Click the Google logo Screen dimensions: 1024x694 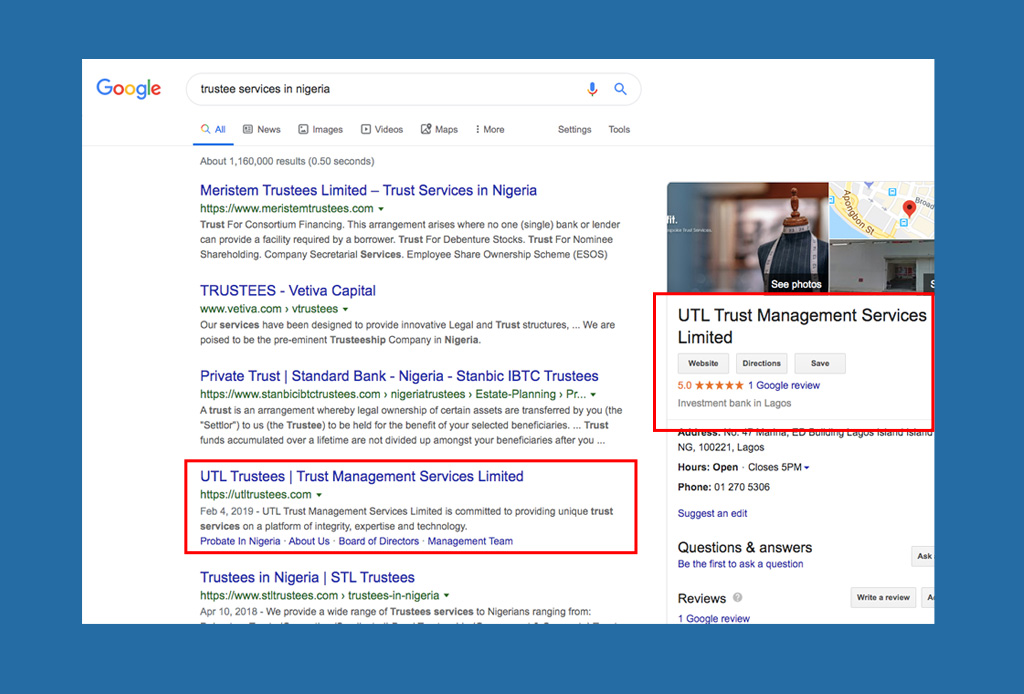click(x=129, y=89)
